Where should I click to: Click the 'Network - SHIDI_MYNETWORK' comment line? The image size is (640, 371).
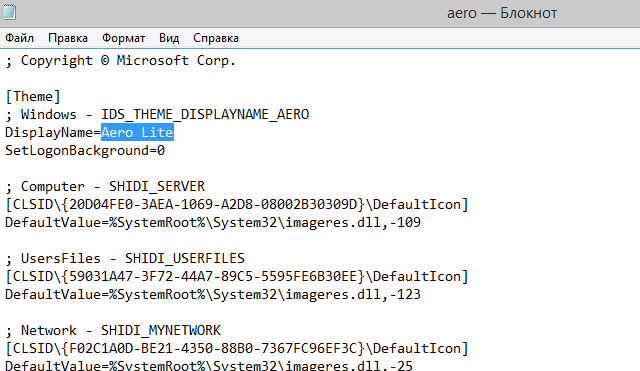(113, 330)
